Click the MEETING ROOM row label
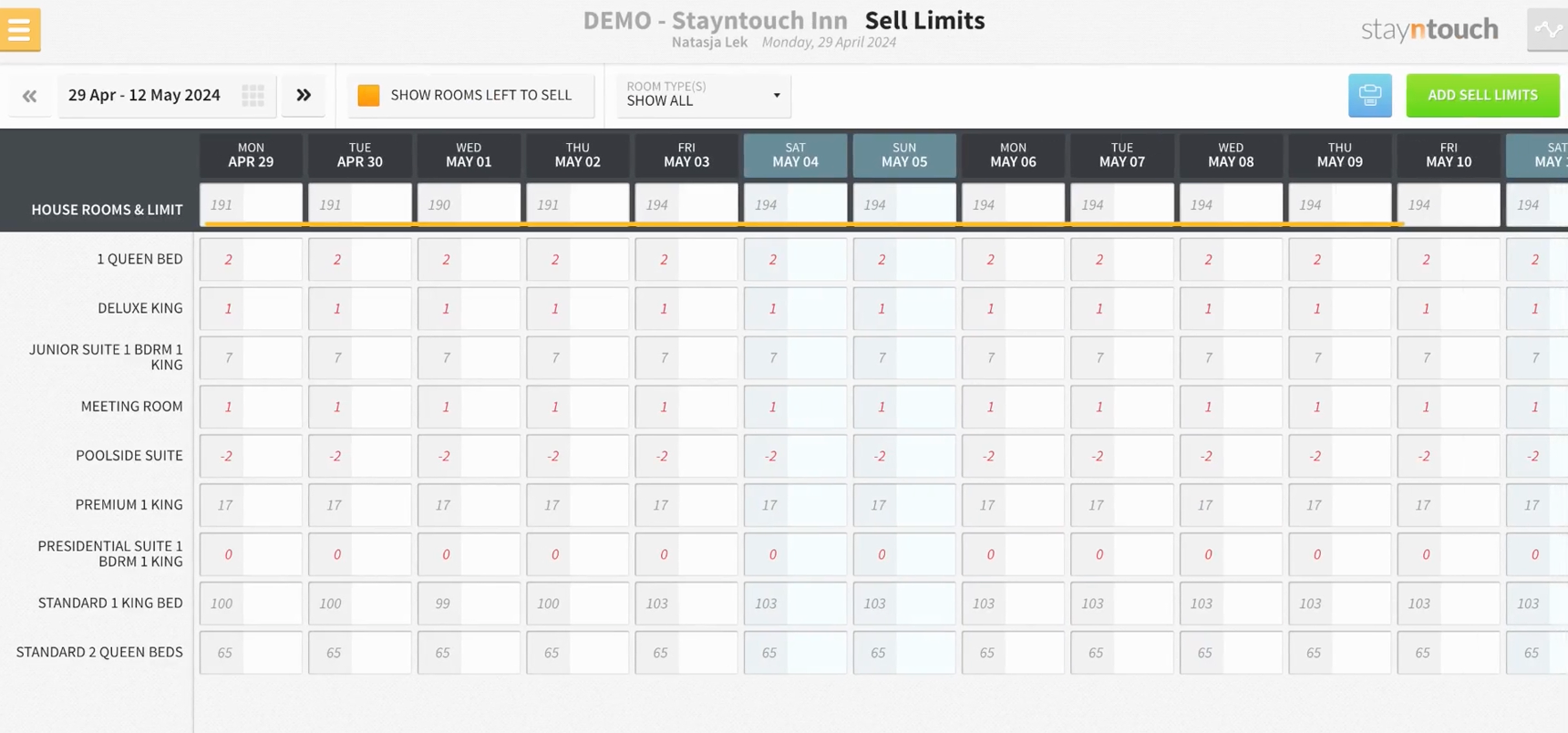This screenshot has width=1568, height=733. click(x=131, y=407)
